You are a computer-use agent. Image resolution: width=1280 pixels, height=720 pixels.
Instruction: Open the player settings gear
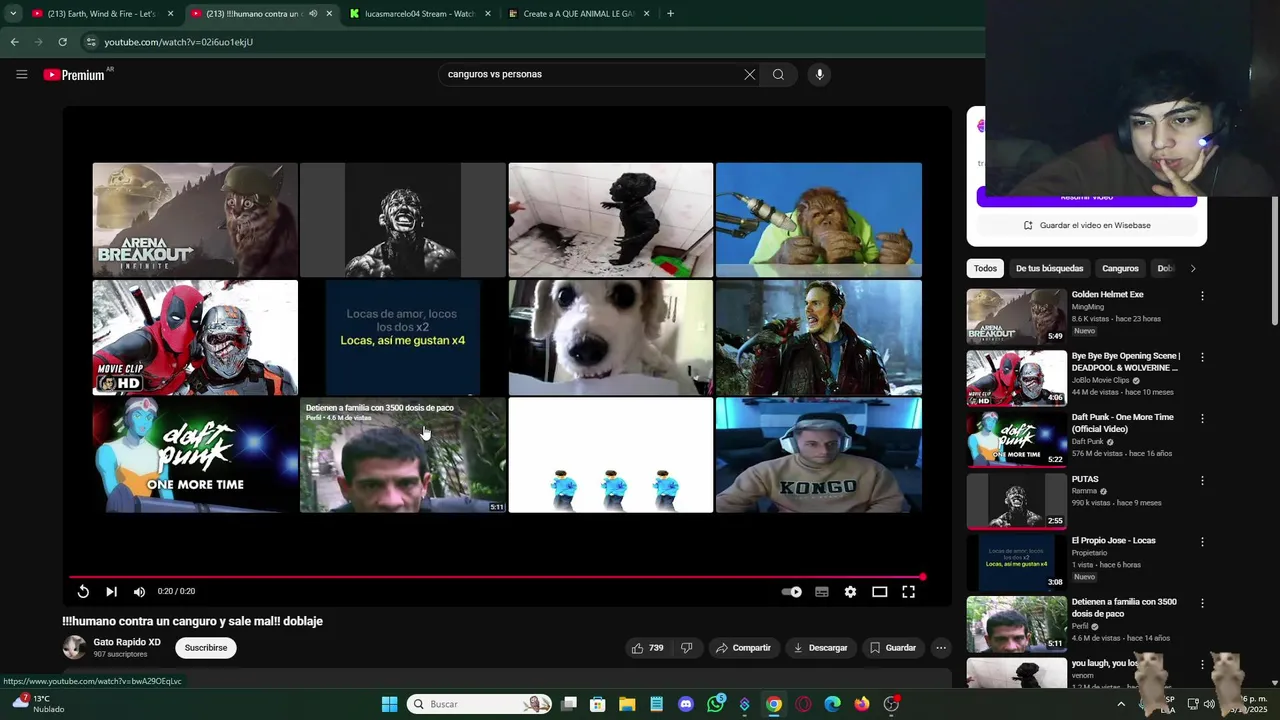click(850, 592)
